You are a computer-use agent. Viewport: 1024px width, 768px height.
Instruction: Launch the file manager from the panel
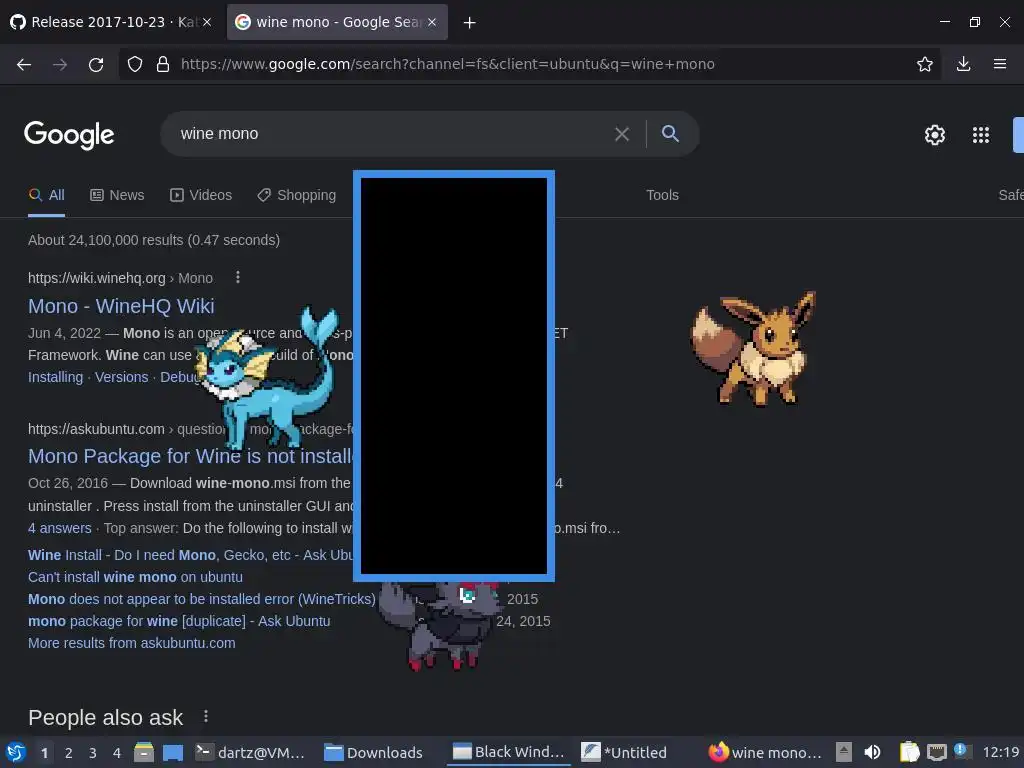point(144,752)
